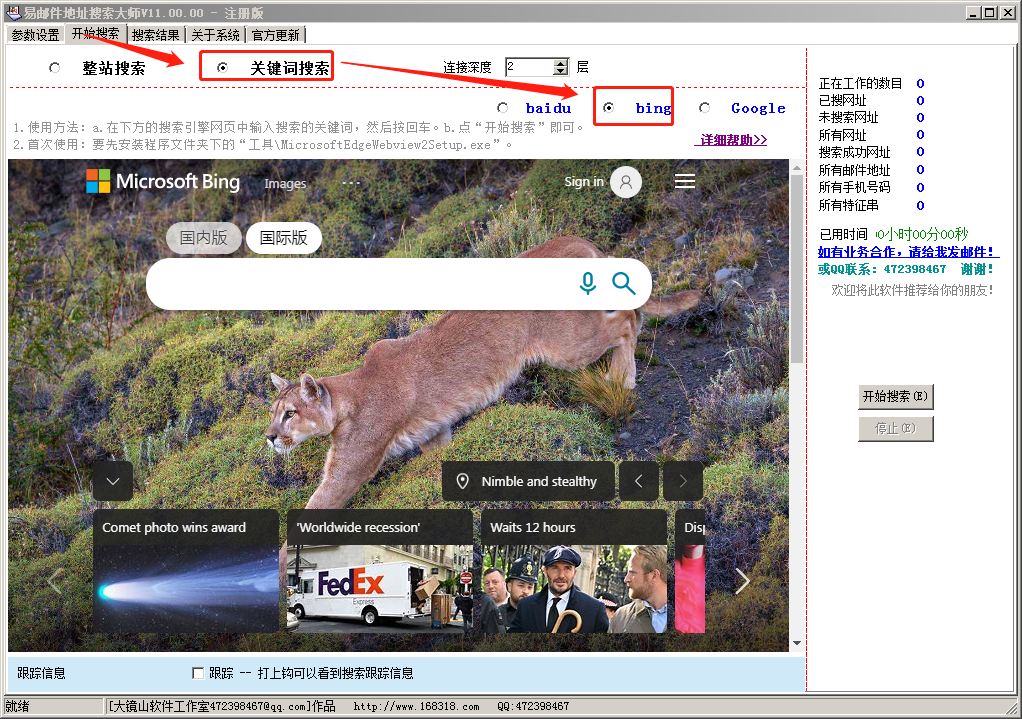Click the 所有特征串 label
Image resolution: width=1022 pixels, height=719 pixels.
coord(849,205)
